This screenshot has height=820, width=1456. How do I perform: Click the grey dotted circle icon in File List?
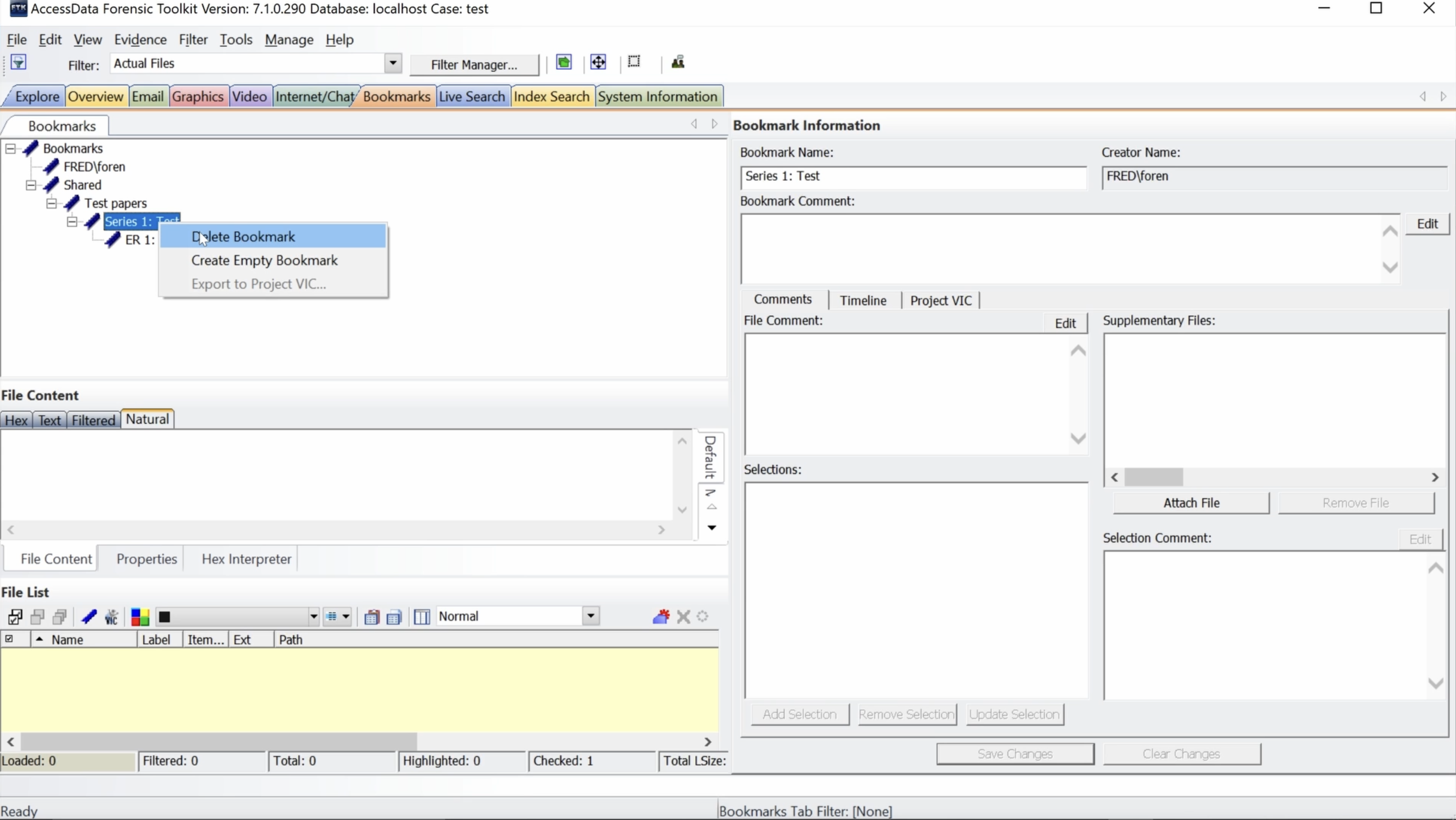[703, 617]
